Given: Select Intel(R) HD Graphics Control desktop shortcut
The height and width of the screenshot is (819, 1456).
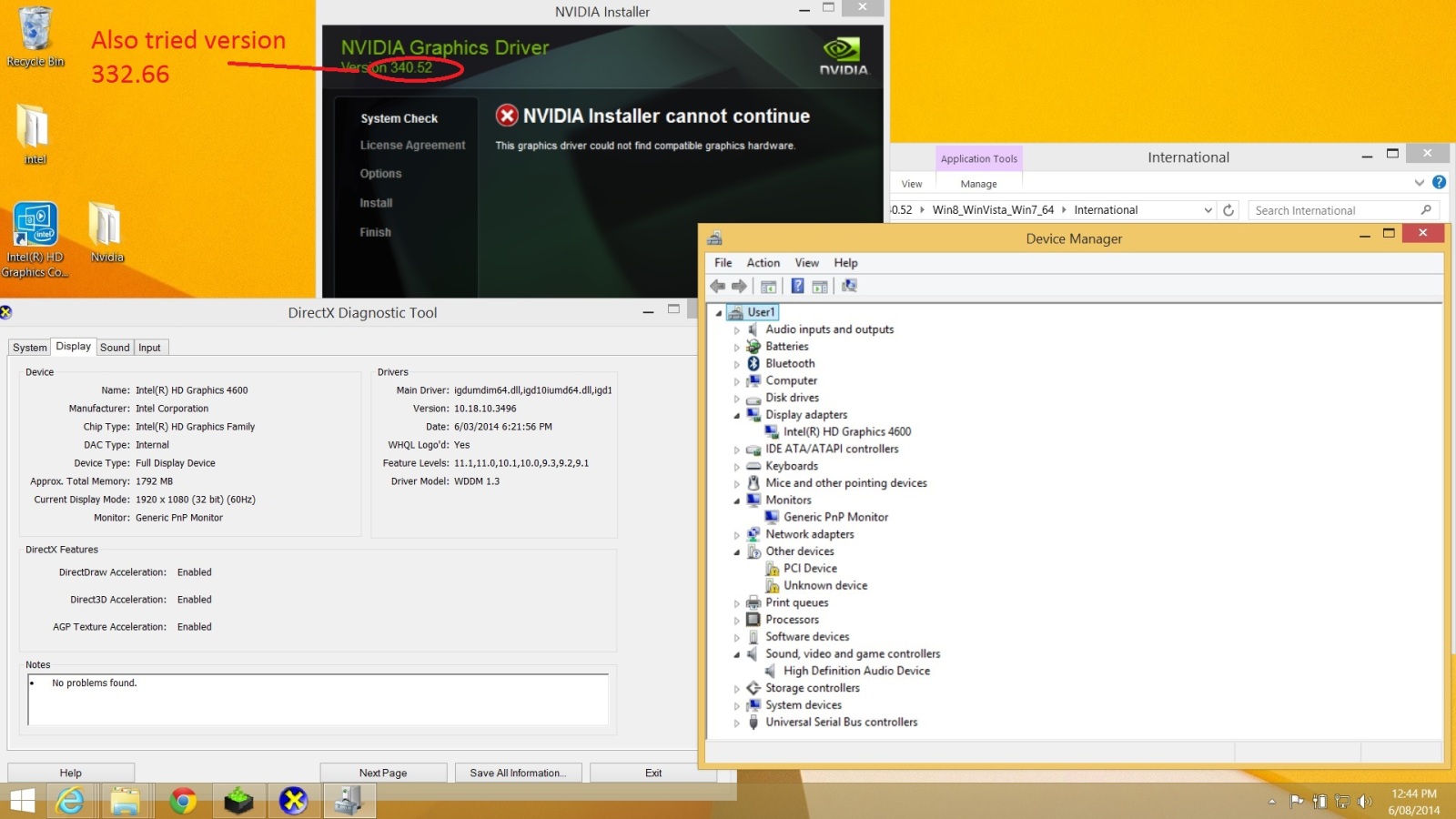Looking at the screenshot, I should tap(35, 239).
